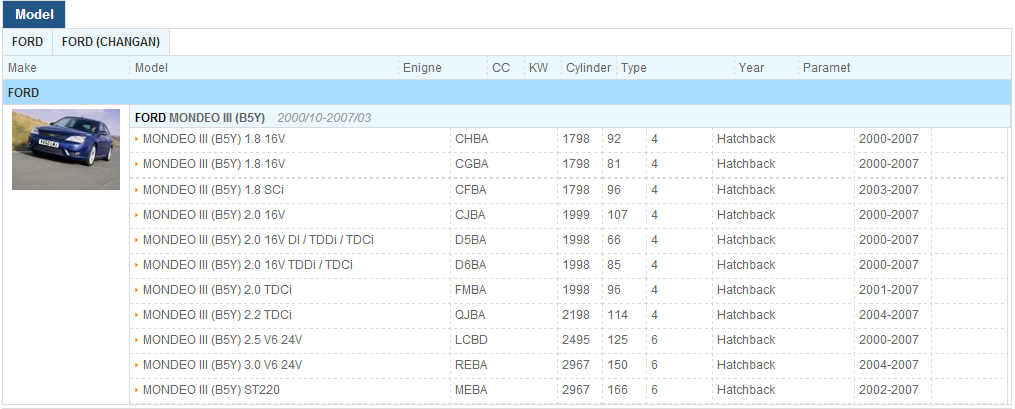The height and width of the screenshot is (409, 1015).
Task: Click engine code D5BA
Action: coord(471,240)
